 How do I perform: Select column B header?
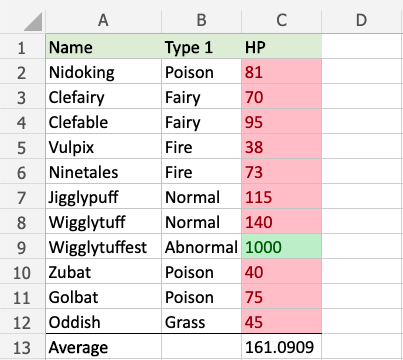pyautogui.click(x=201, y=20)
